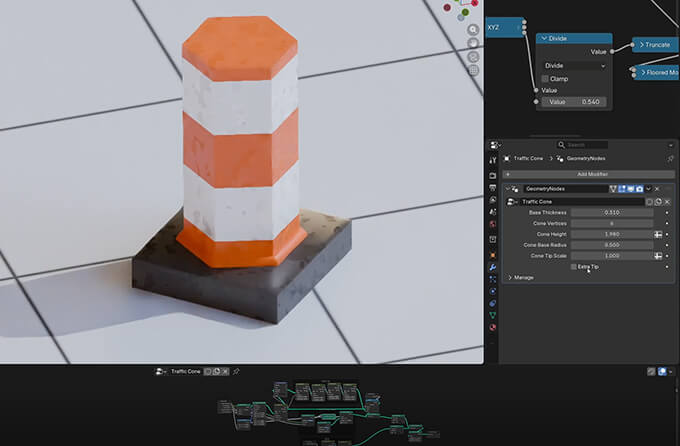The width and height of the screenshot is (680, 446).
Task: Click the viewport zoom magnifier icon
Action: pos(473,31)
